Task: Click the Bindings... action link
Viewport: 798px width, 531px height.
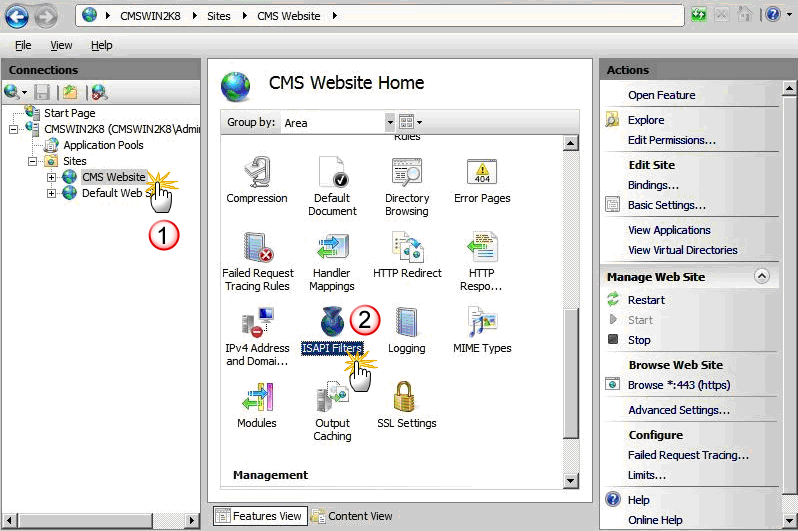Action: click(x=653, y=185)
